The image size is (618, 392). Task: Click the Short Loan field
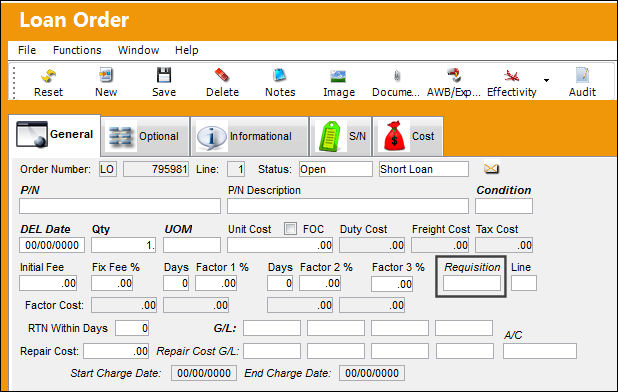[424, 169]
